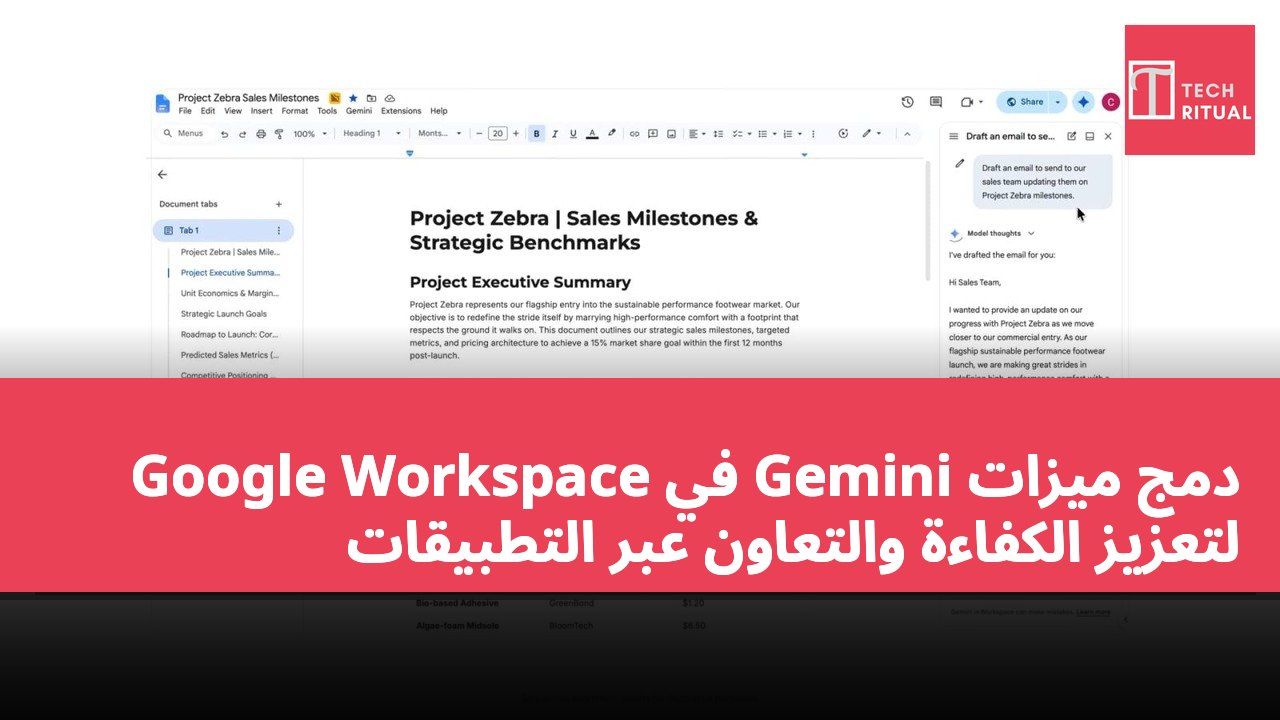Screen dimensions: 1280x720
Task: Toggle bold formatting
Action: pos(536,134)
